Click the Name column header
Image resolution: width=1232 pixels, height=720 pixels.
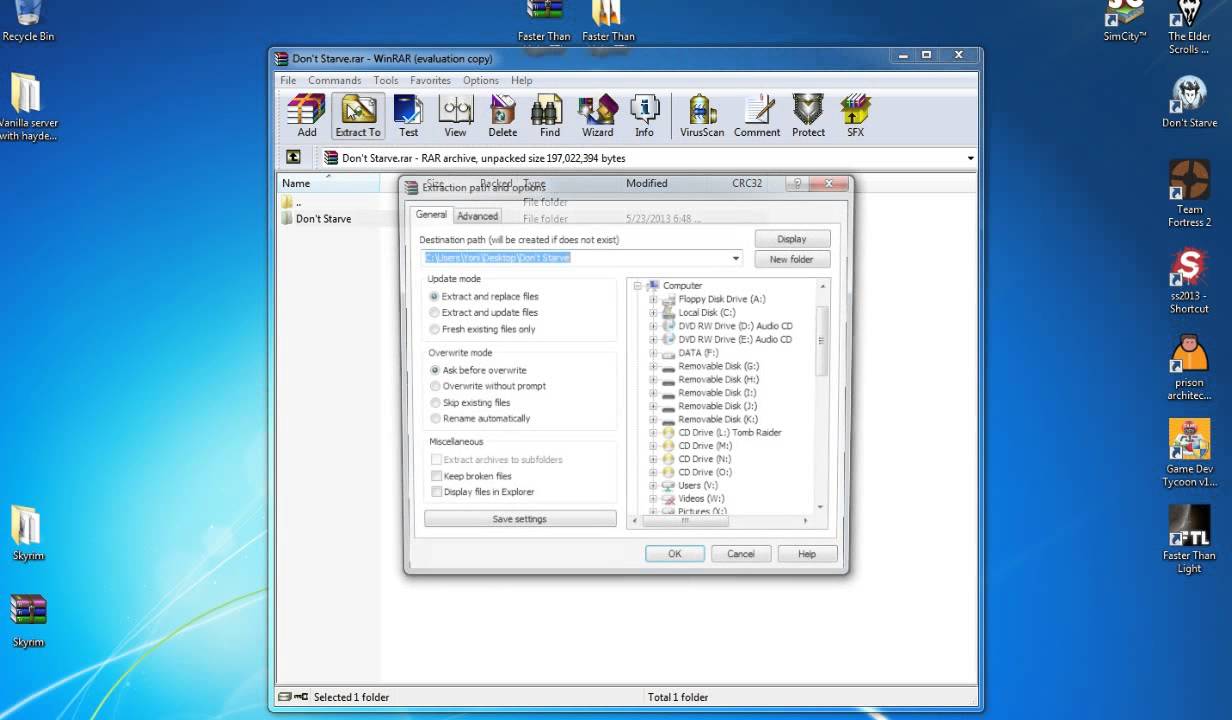click(x=329, y=183)
